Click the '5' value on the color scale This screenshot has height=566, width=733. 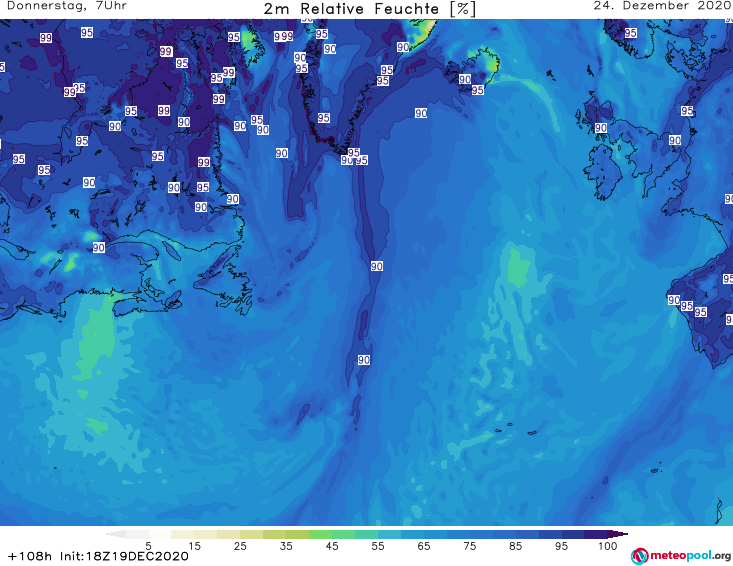pos(148,546)
